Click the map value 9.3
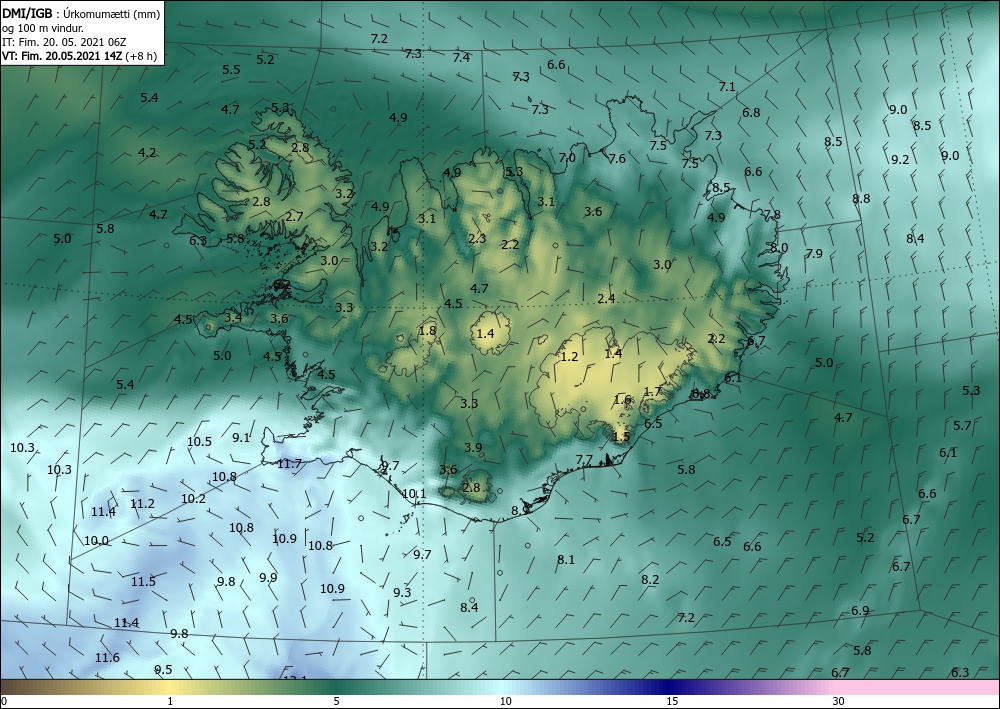This screenshot has width=1000, height=709. (402, 592)
